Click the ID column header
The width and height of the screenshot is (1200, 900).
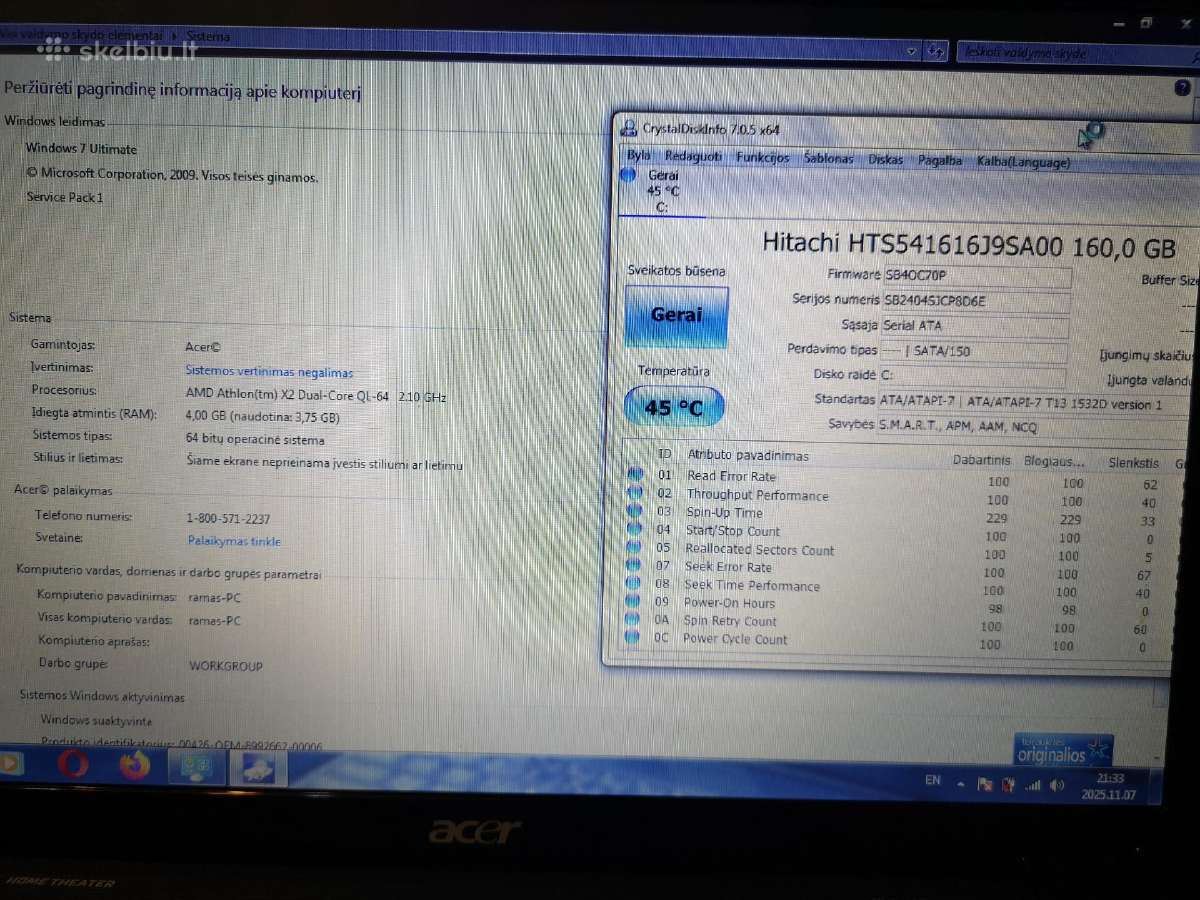point(664,453)
